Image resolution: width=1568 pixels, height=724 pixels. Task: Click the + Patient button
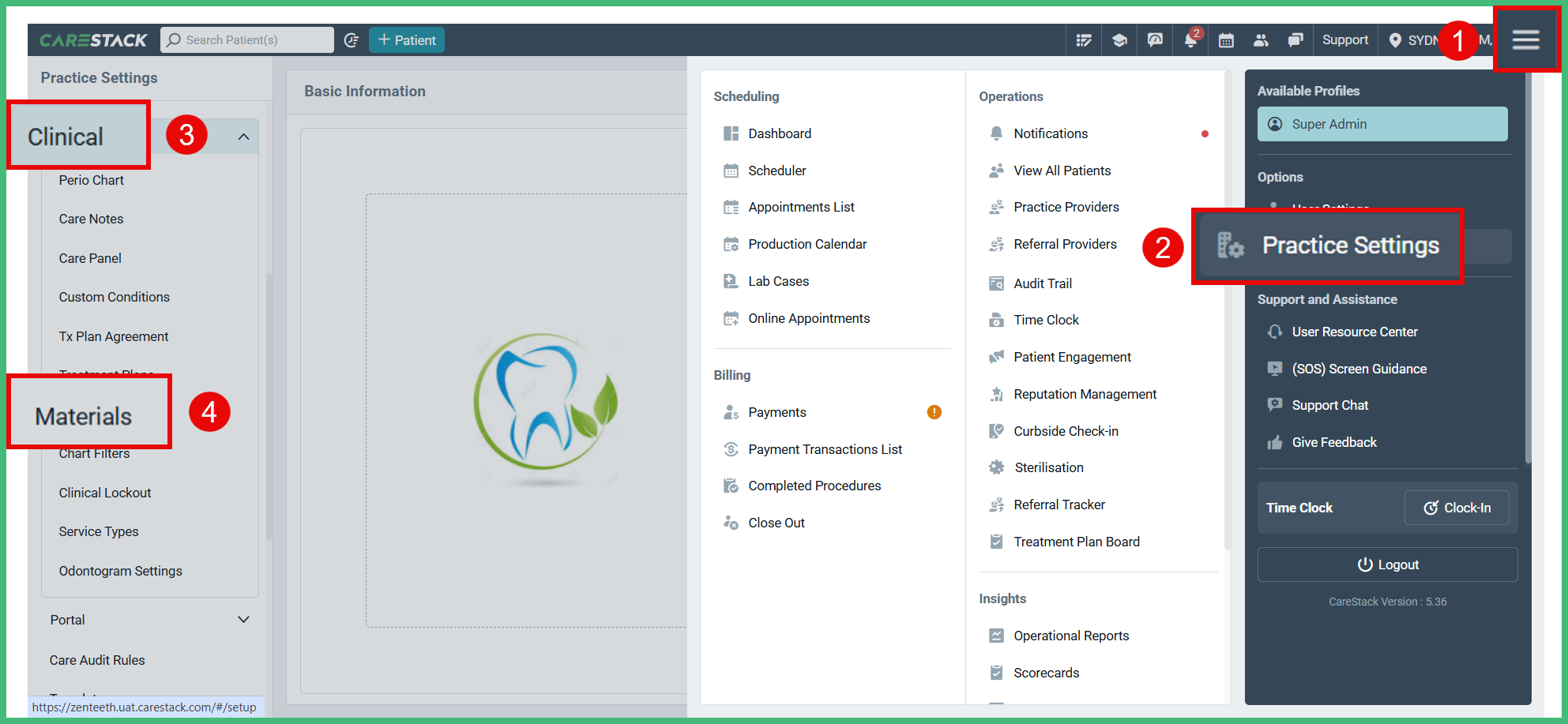406,39
